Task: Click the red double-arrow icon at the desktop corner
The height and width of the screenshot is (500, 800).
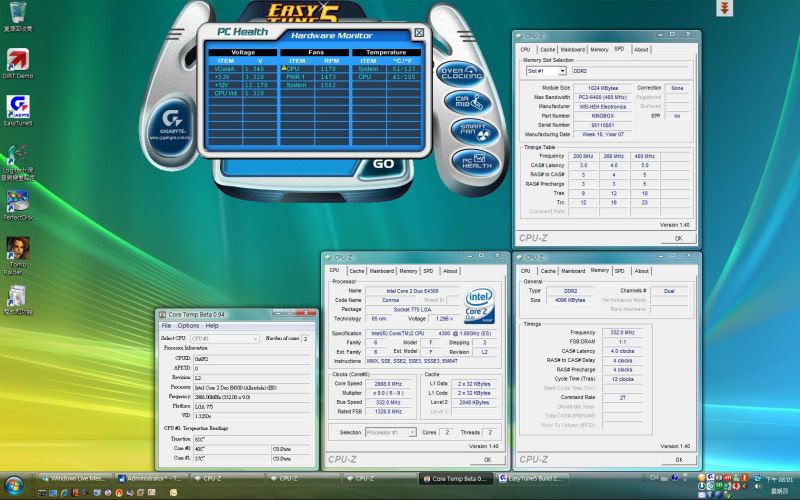Action: click(724, 8)
